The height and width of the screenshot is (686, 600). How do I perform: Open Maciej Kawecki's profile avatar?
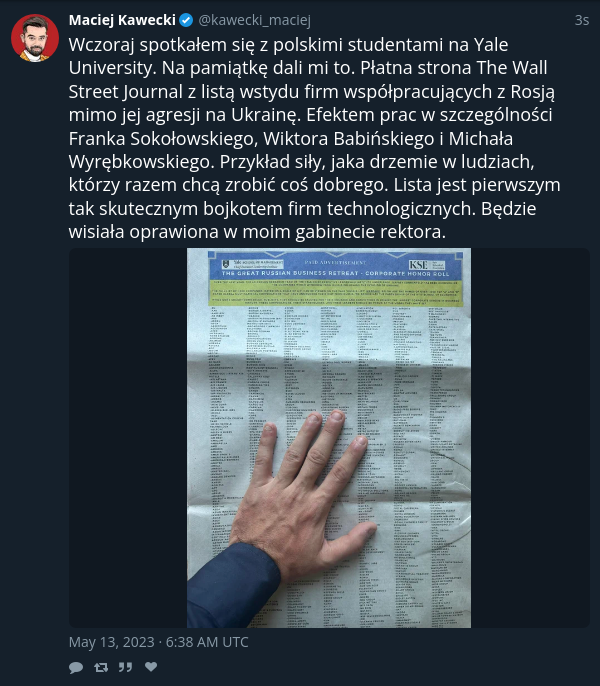(35, 38)
